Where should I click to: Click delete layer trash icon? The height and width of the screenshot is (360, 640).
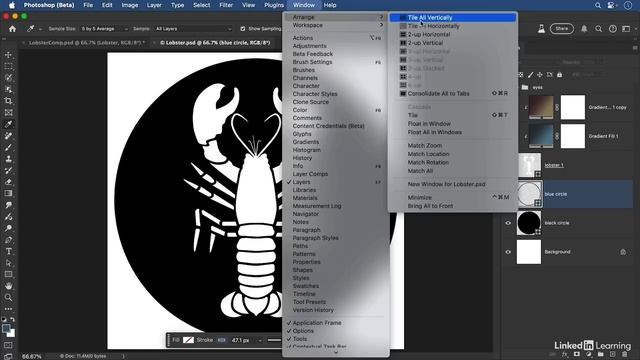pos(624,354)
